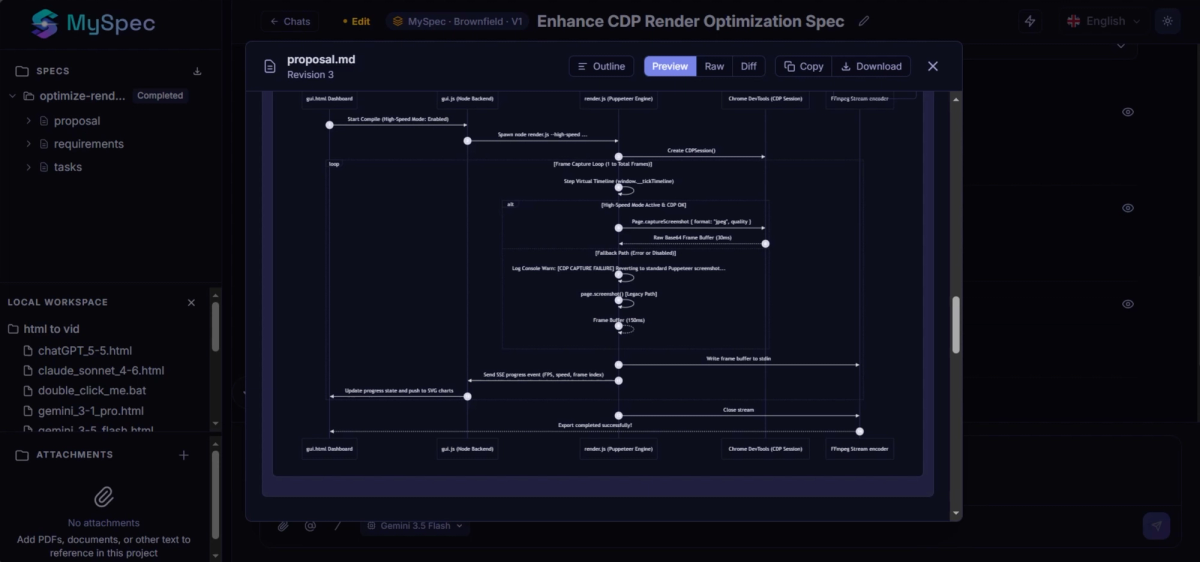
Task: Open the requirements spec document
Action: pos(89,144)
